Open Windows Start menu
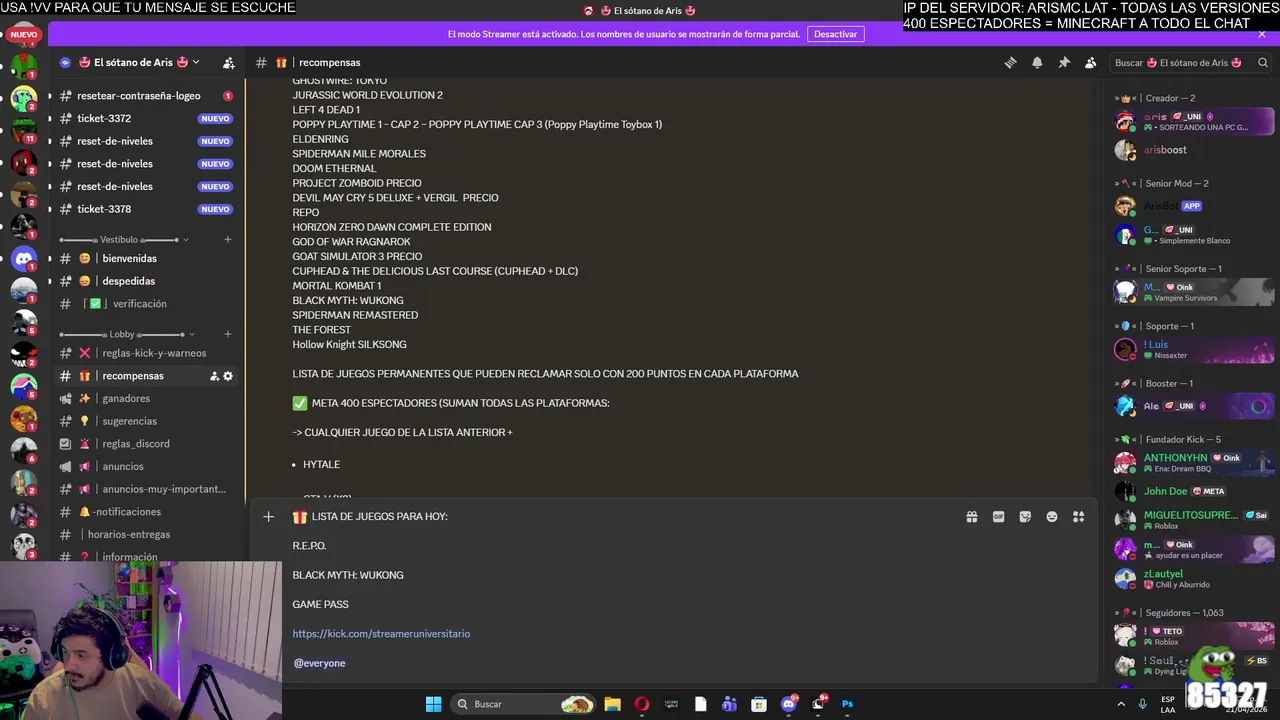Viewport: 1280px width, 720px height. tap(433, 704)
